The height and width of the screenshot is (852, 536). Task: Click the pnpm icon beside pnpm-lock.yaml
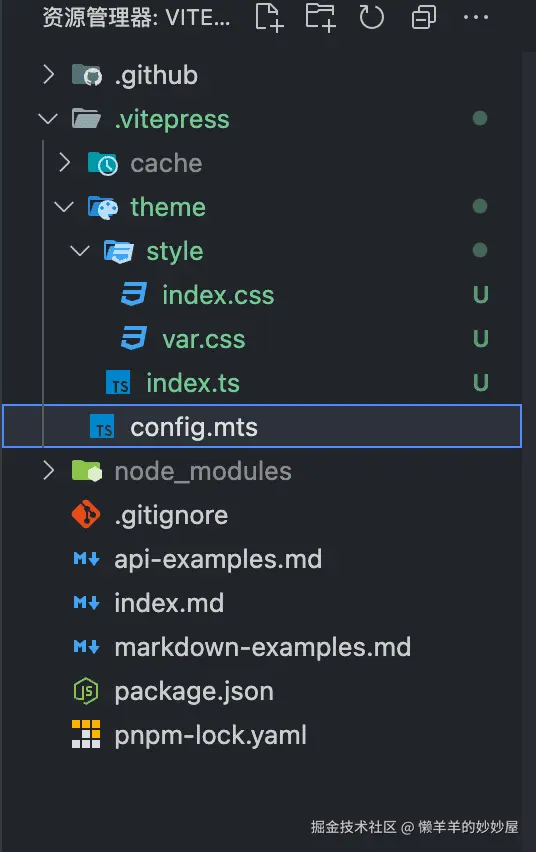click(86, 735)
